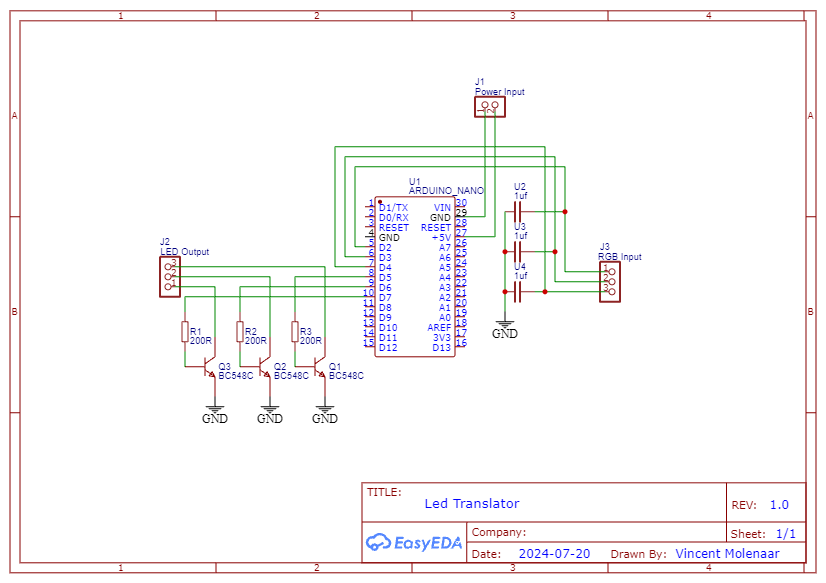This screenshot has width=826, height=583.
Task: Select the J1 Power Input connector symbol
Action: coord(489,106)
